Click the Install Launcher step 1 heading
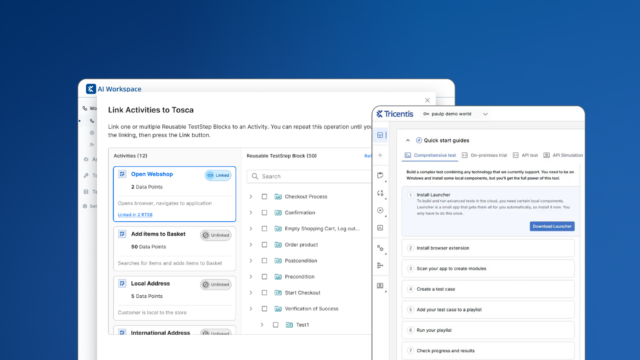The image size is (640, 360). [433, 195]
